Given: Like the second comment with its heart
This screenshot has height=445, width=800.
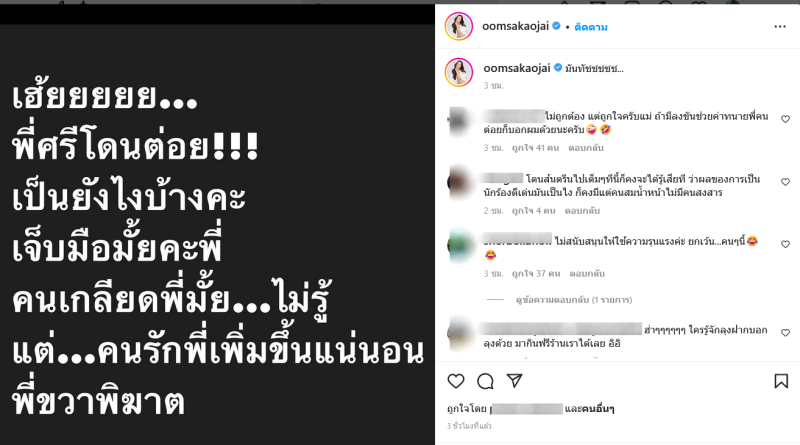Looking at the screenshot, I should pos(785,182).
